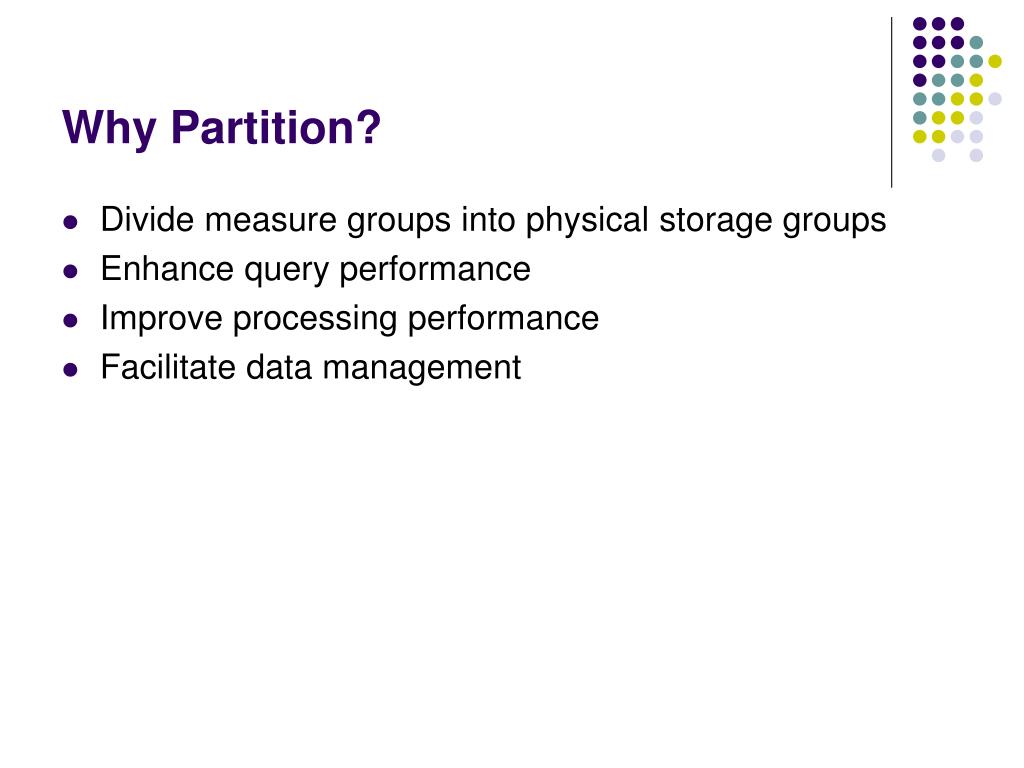Click the words "storage groups" in the first bullet
The width and height of the screenshot is (1024, 768).
tap(773, 221)
